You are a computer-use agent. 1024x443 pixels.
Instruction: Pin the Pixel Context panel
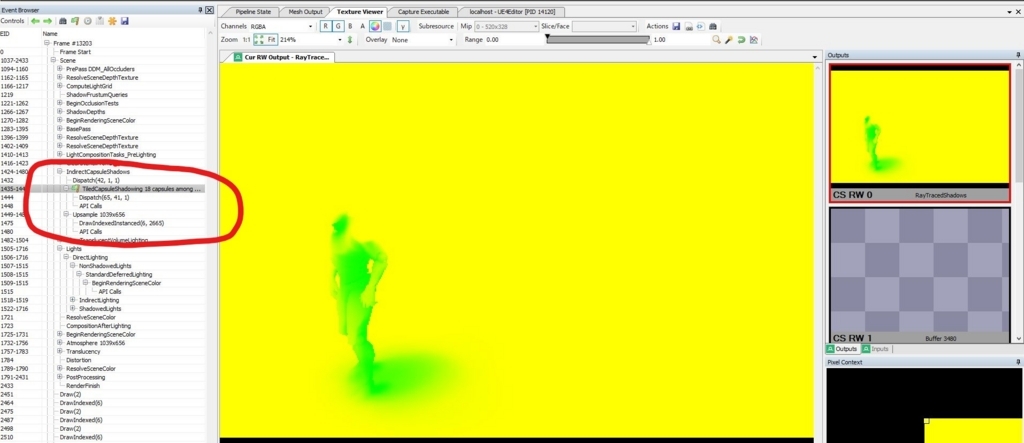[x=1018, y=362]
